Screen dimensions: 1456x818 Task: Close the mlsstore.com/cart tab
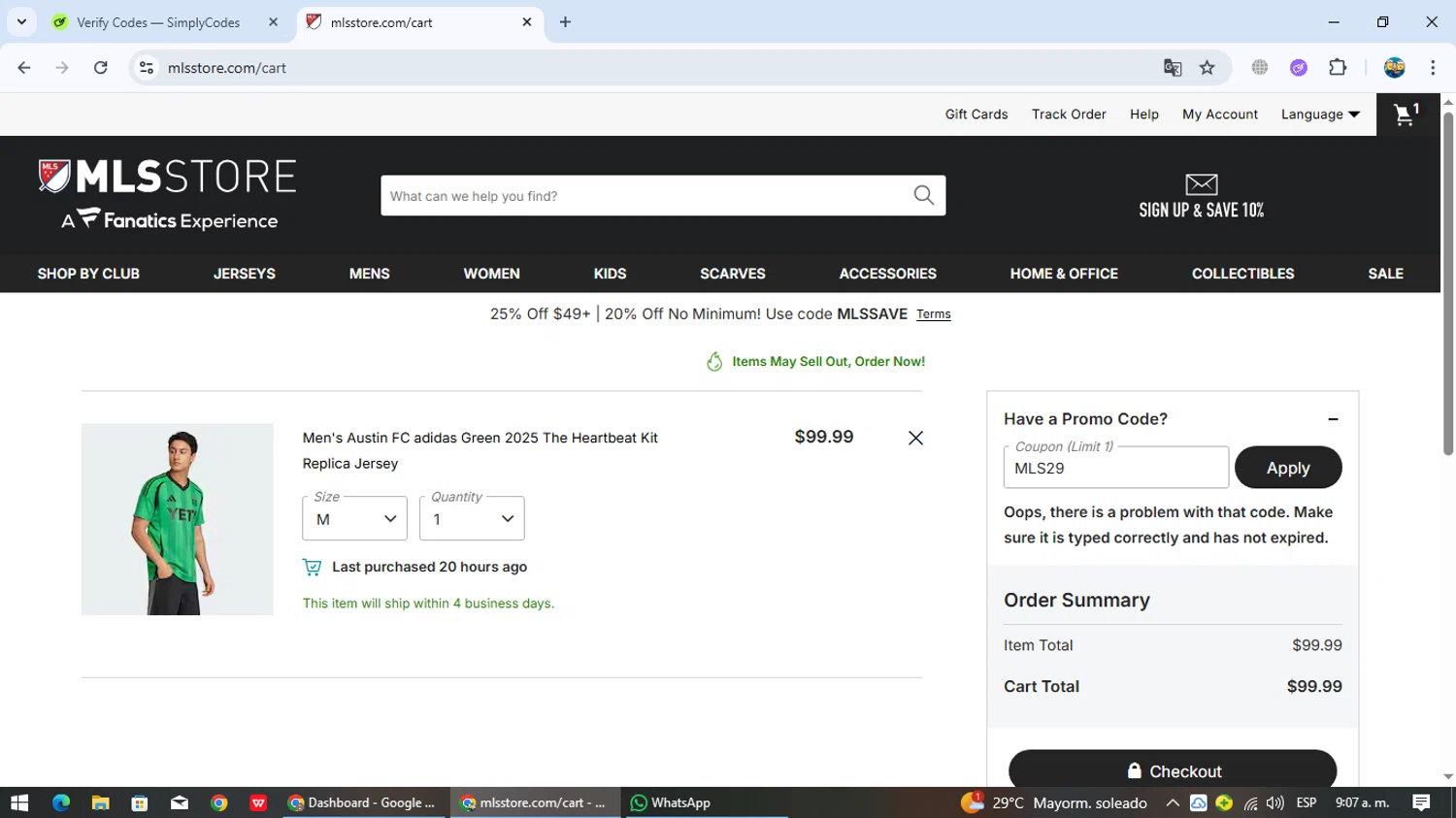527,21
